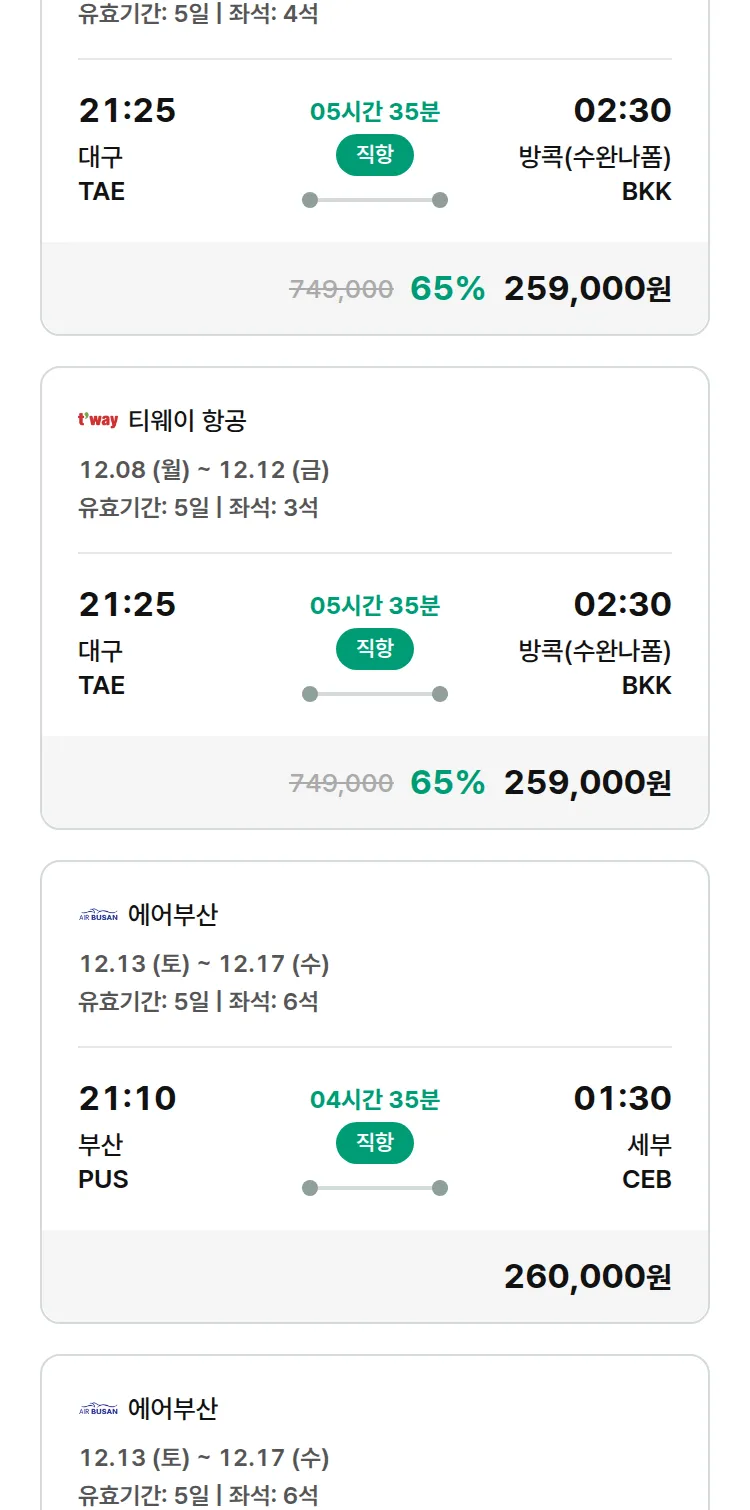The width and height of the screenshot is (750, 1510).
Task: Click the 12.08 (월) ~ 12.12 (금) date range
Action: [204, 470]
